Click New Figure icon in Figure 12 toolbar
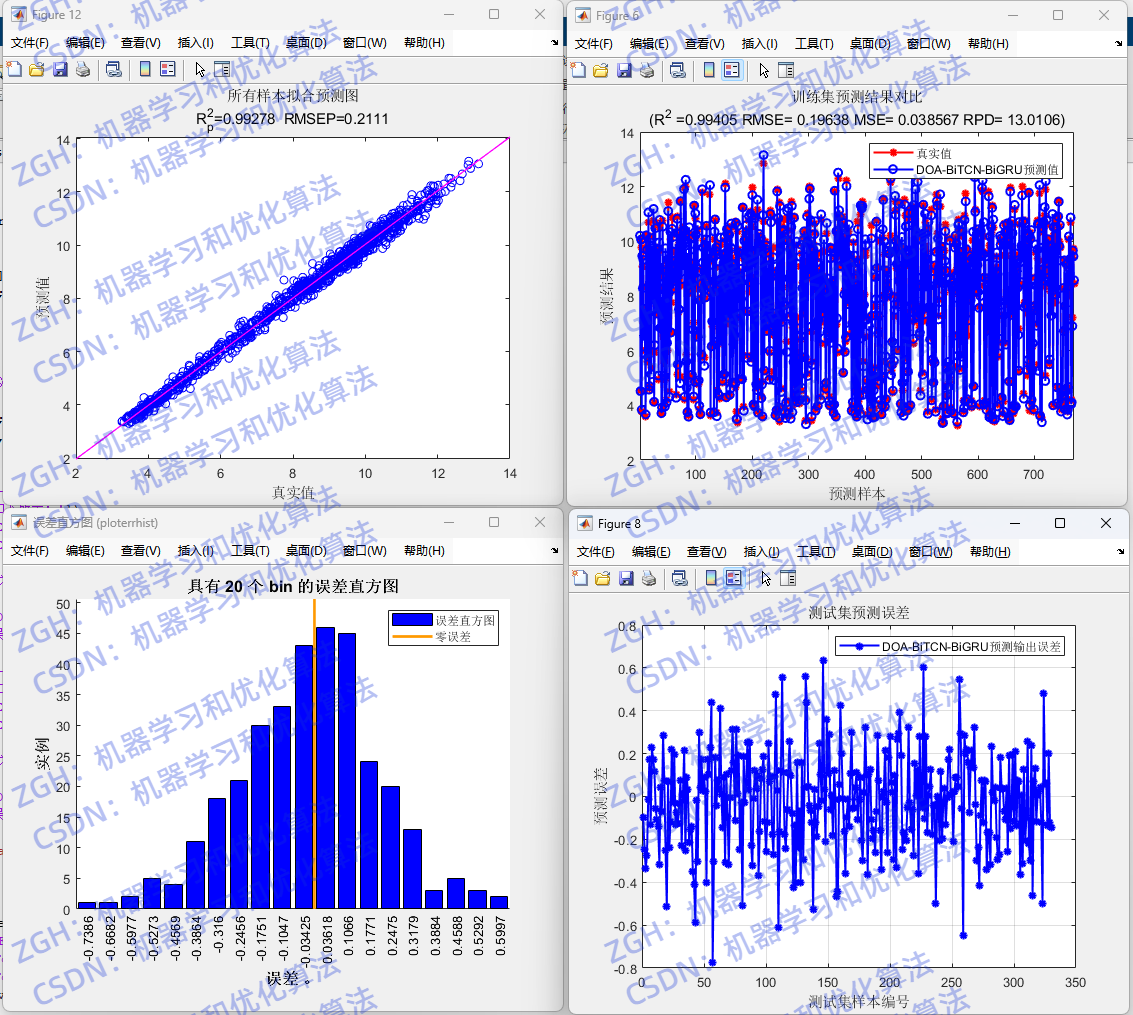 click(14, 69)
